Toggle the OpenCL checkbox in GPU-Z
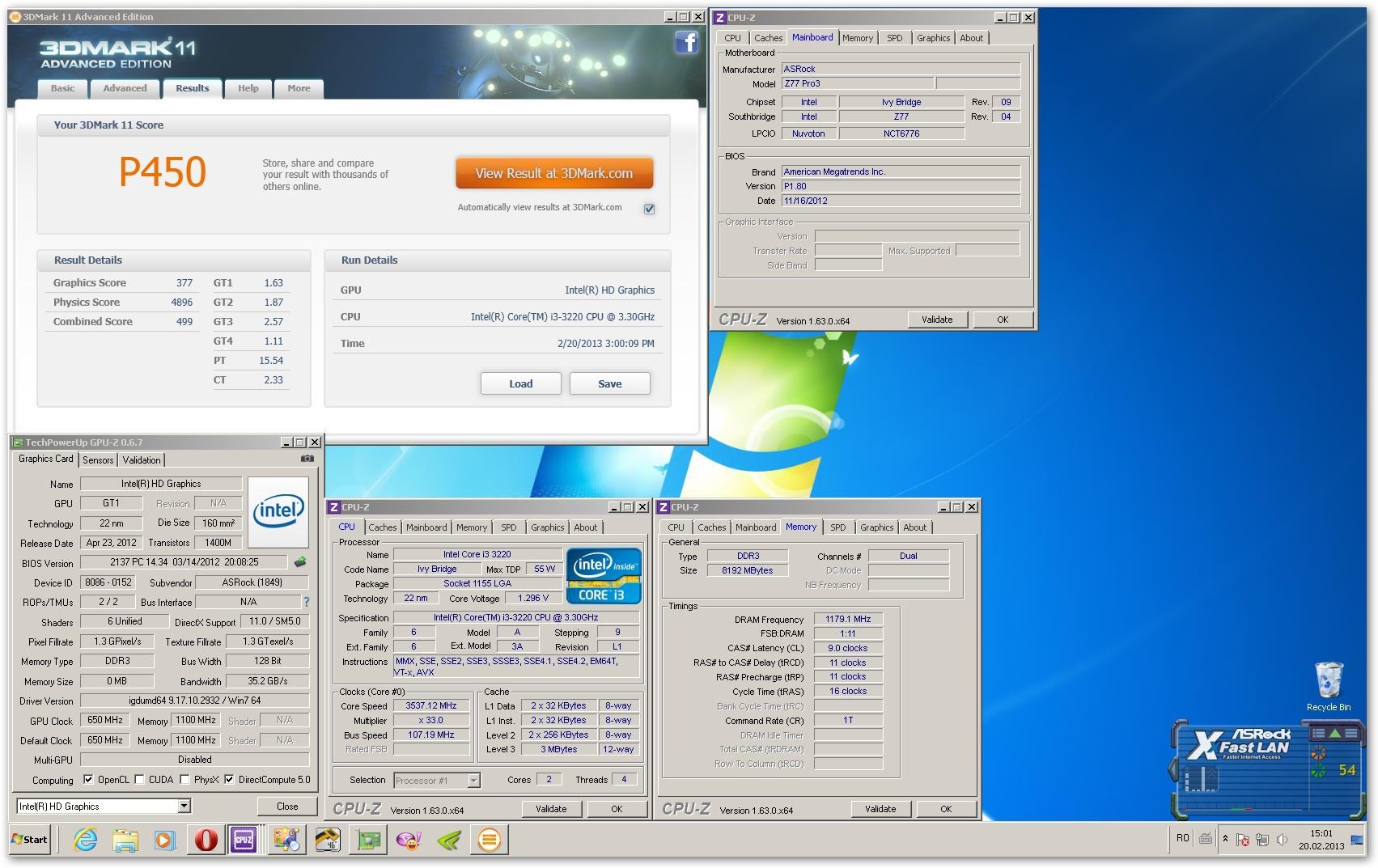The image size is (1378, 868). coord(89,780)
